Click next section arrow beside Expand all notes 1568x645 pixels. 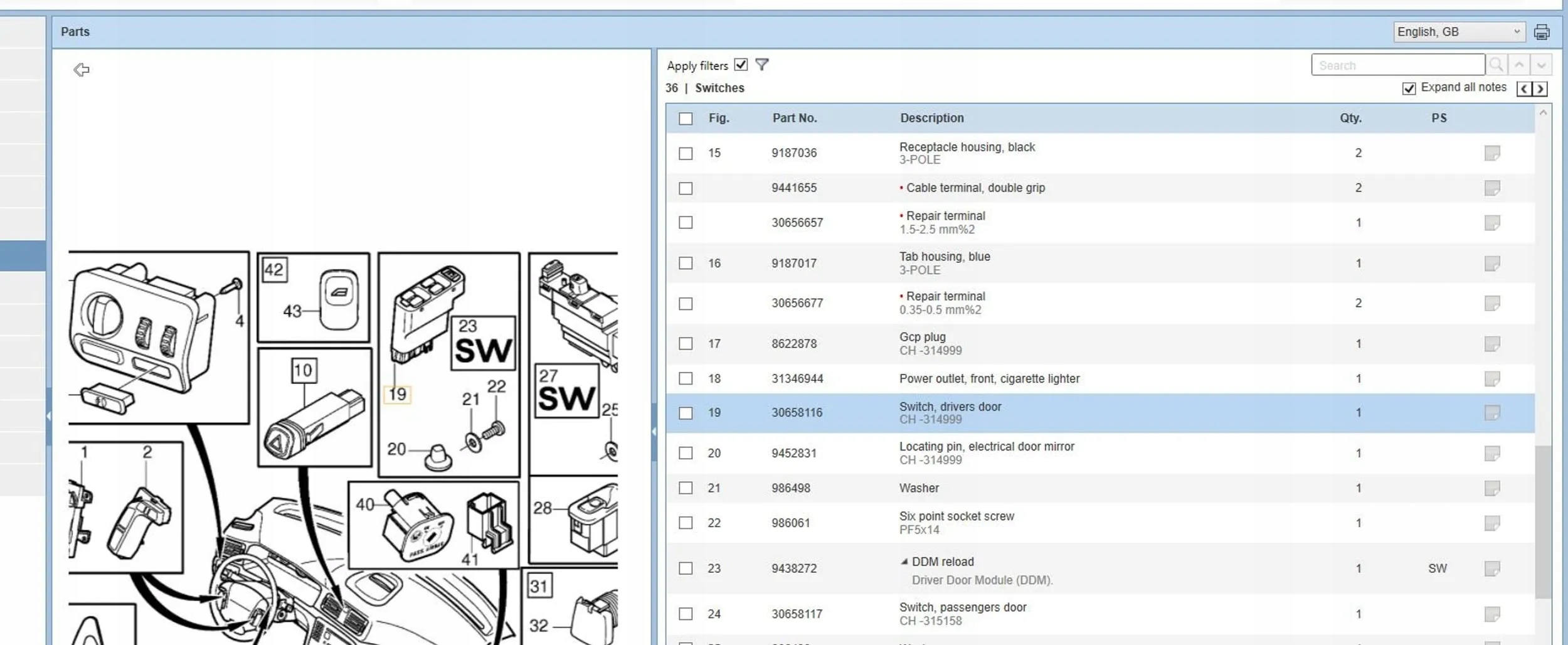click(x=1540, y=88)
